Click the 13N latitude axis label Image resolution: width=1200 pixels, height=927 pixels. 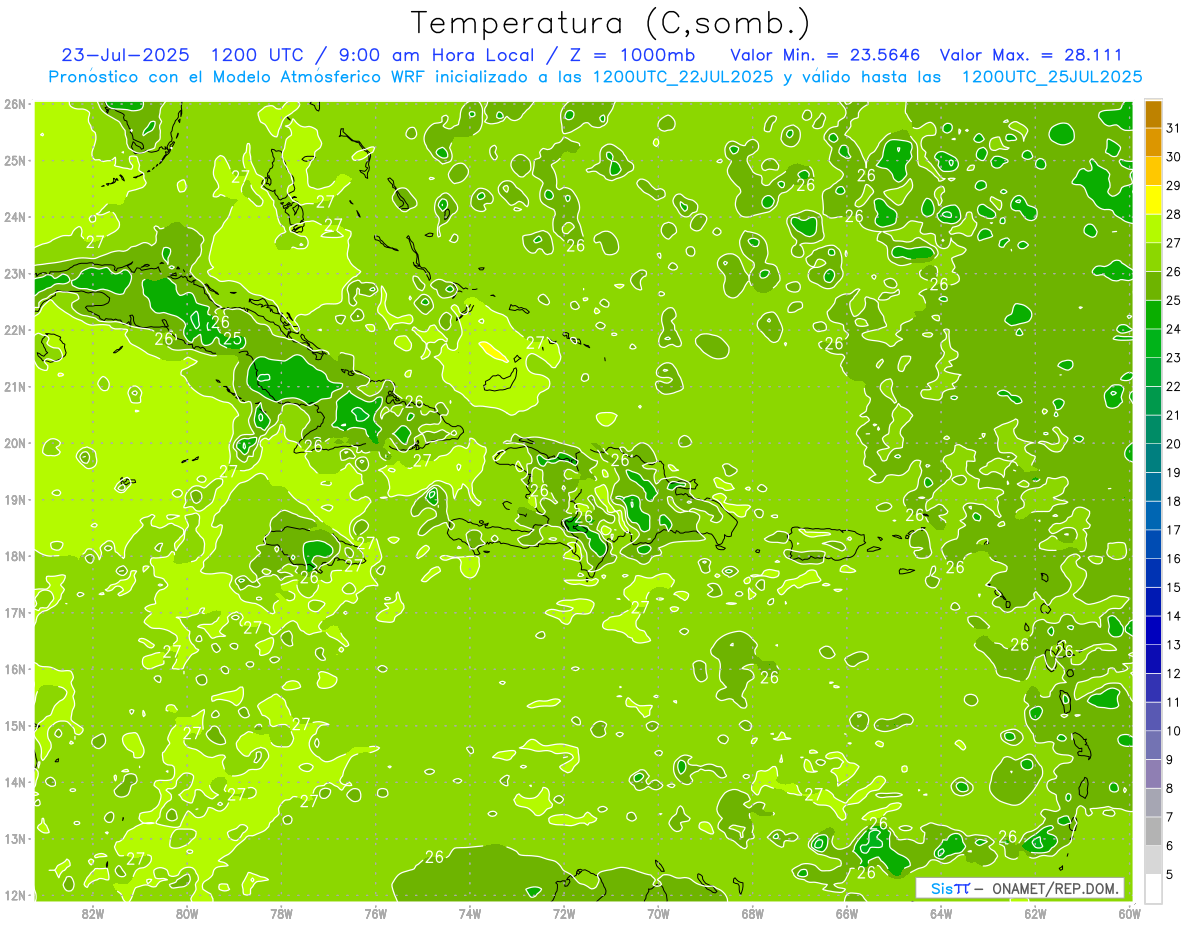[x=15, y=838]
